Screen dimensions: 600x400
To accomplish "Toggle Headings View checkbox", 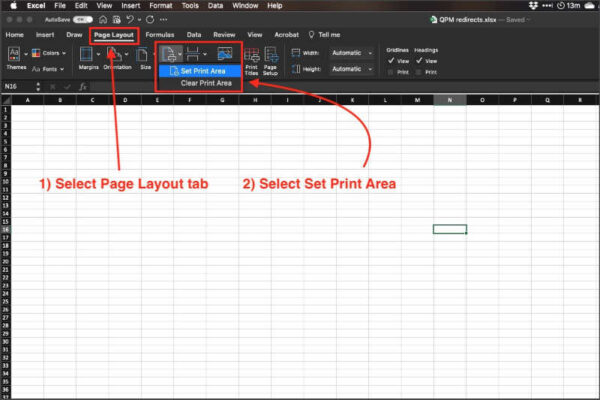I will coord(419,60).
